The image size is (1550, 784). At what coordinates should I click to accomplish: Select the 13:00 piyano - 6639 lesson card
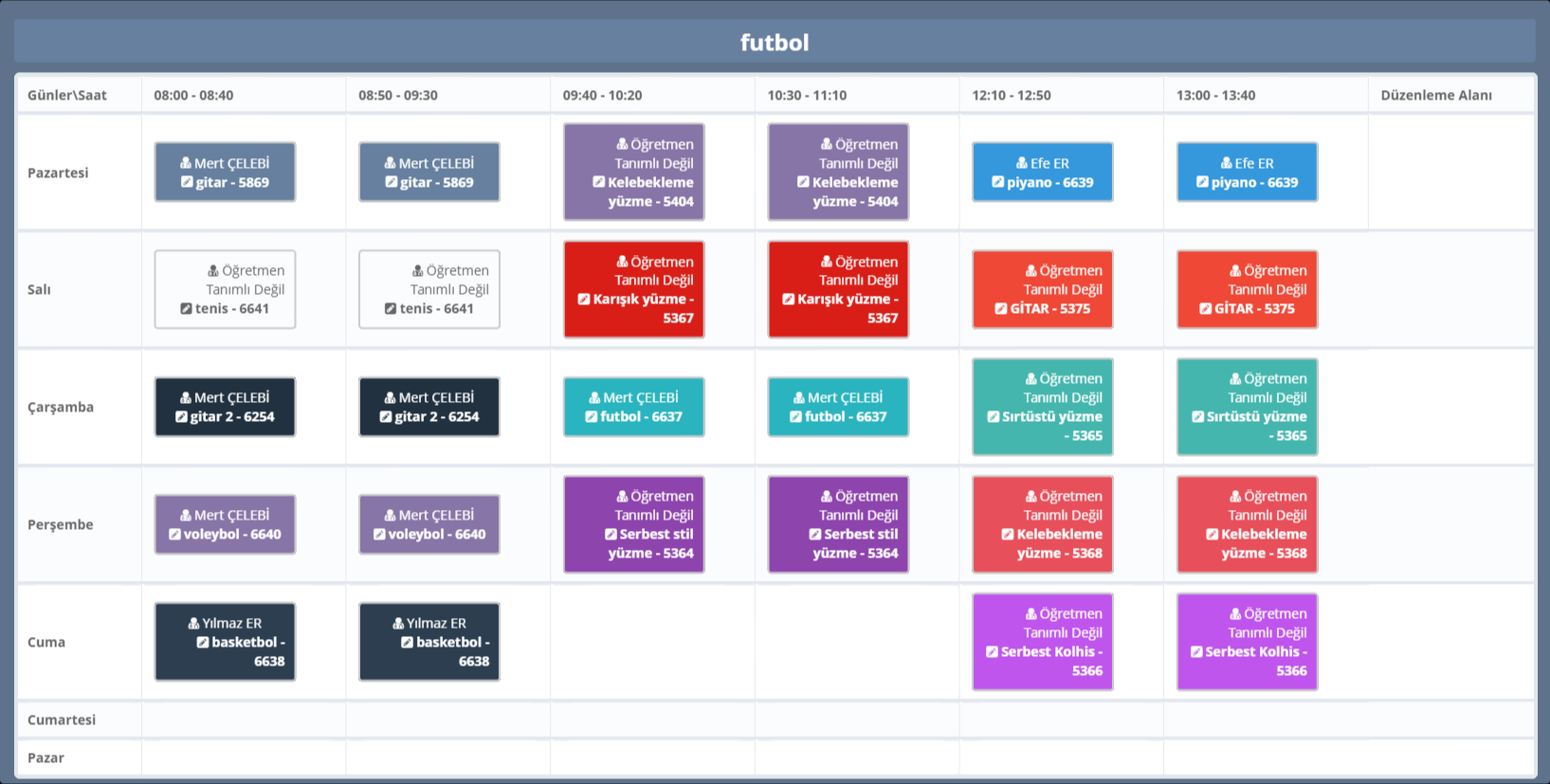click(1247, 173)
